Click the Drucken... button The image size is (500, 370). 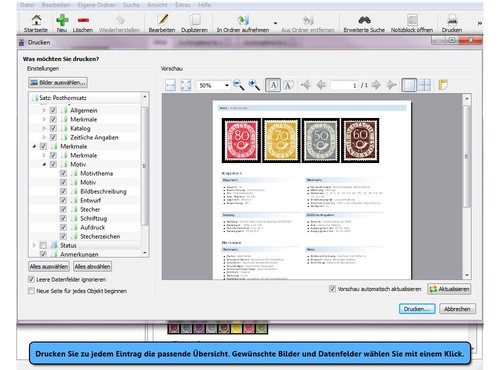click(417, 309)
